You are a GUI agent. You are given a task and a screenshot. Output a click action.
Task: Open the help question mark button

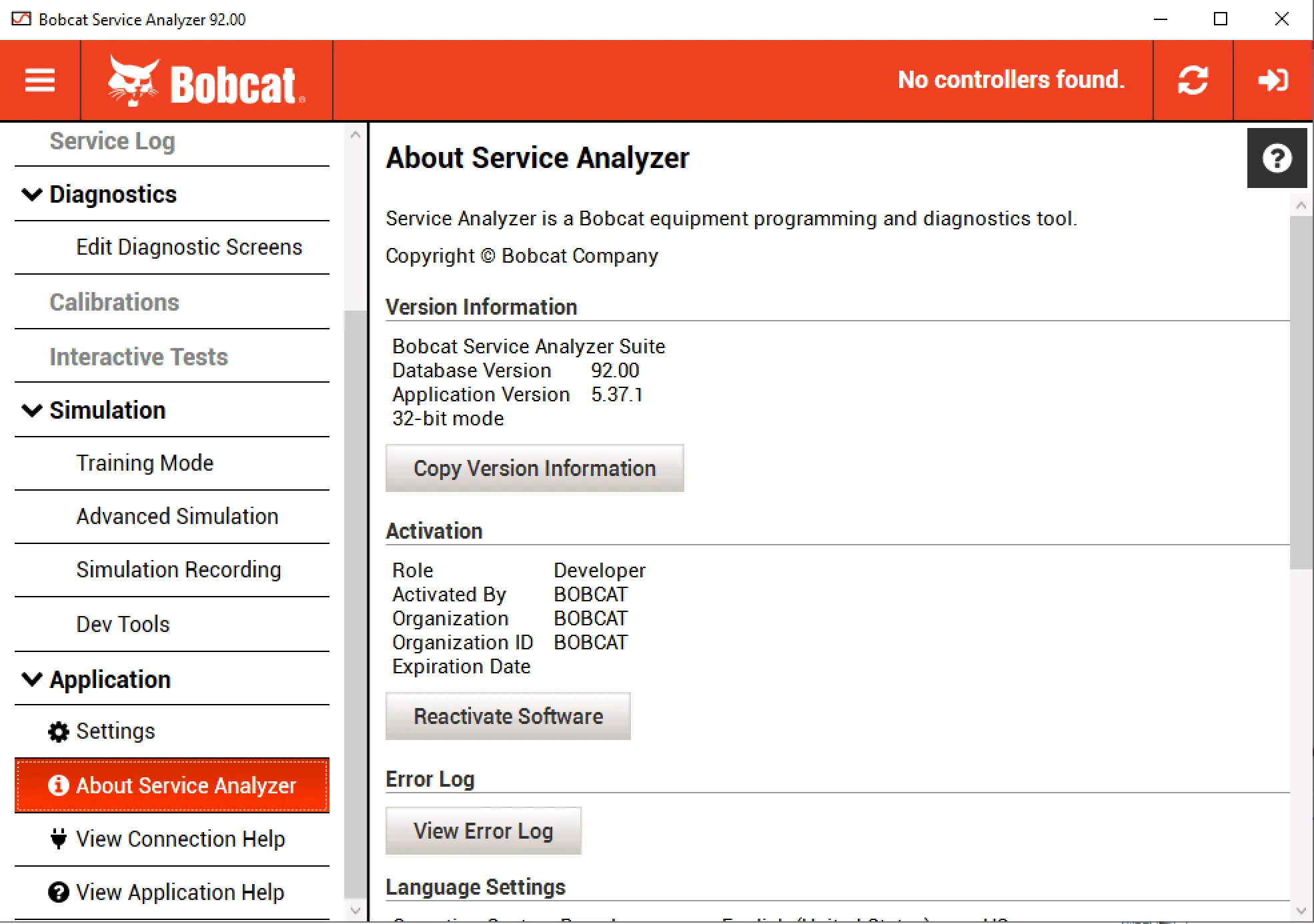point(1277,158)
